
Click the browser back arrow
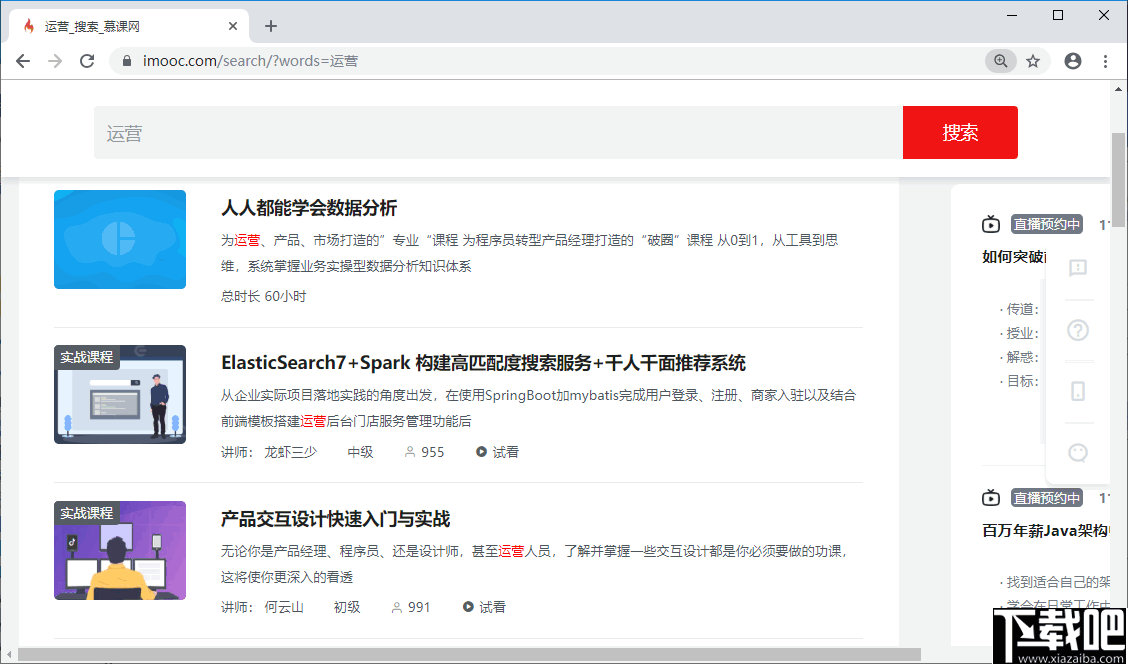(x=23, y=61)
